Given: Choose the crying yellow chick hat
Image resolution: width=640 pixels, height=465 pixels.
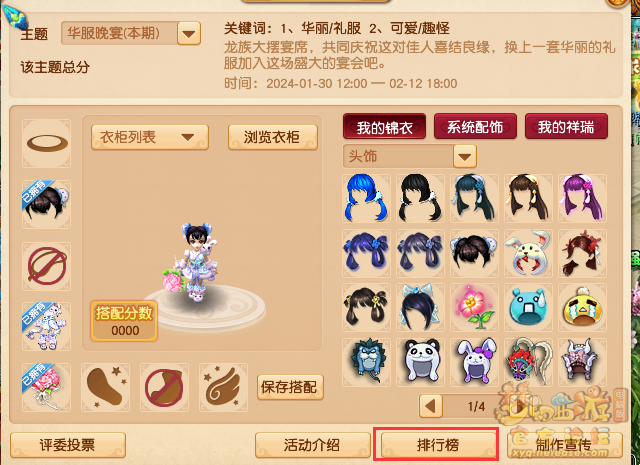Looking at the screenshot, I should pos(582,307).
